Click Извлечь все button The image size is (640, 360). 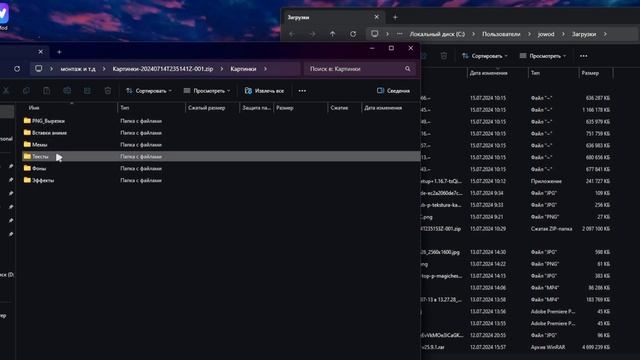[x=264, y=91]
